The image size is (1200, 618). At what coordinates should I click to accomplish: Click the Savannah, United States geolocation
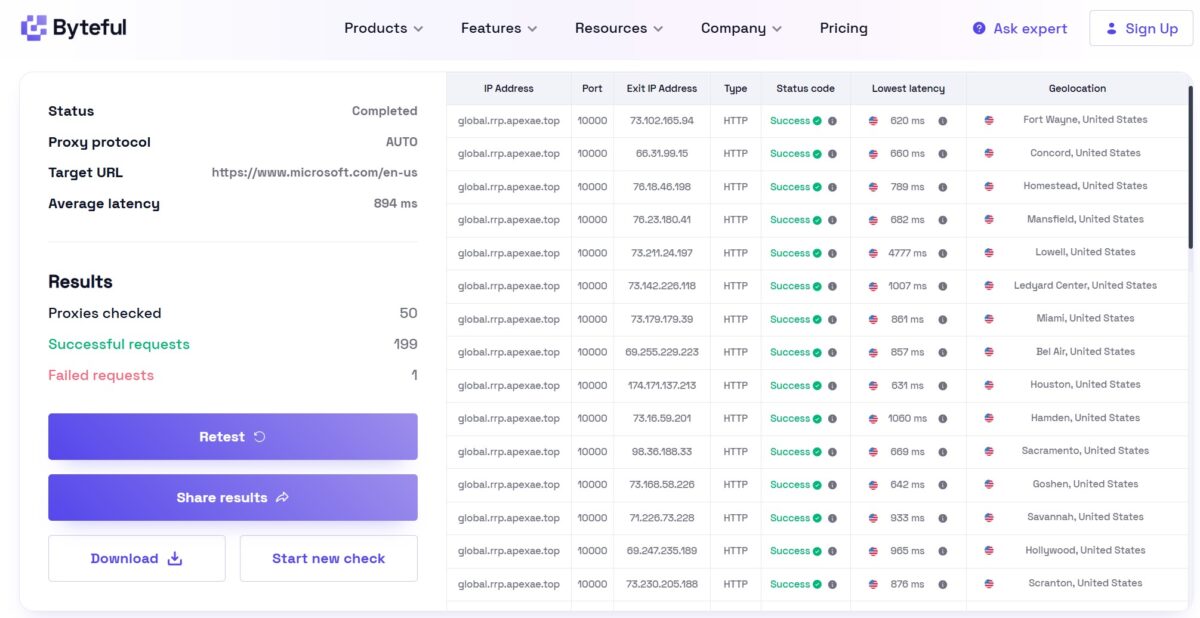coord(1085,517)
